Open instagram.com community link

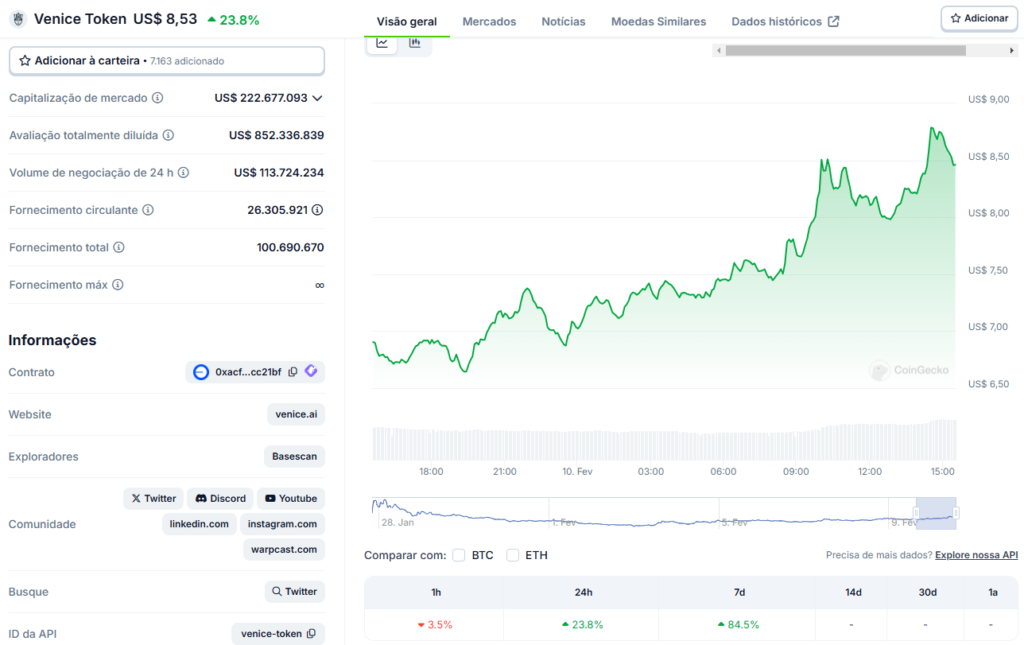[x=282, y=524]
